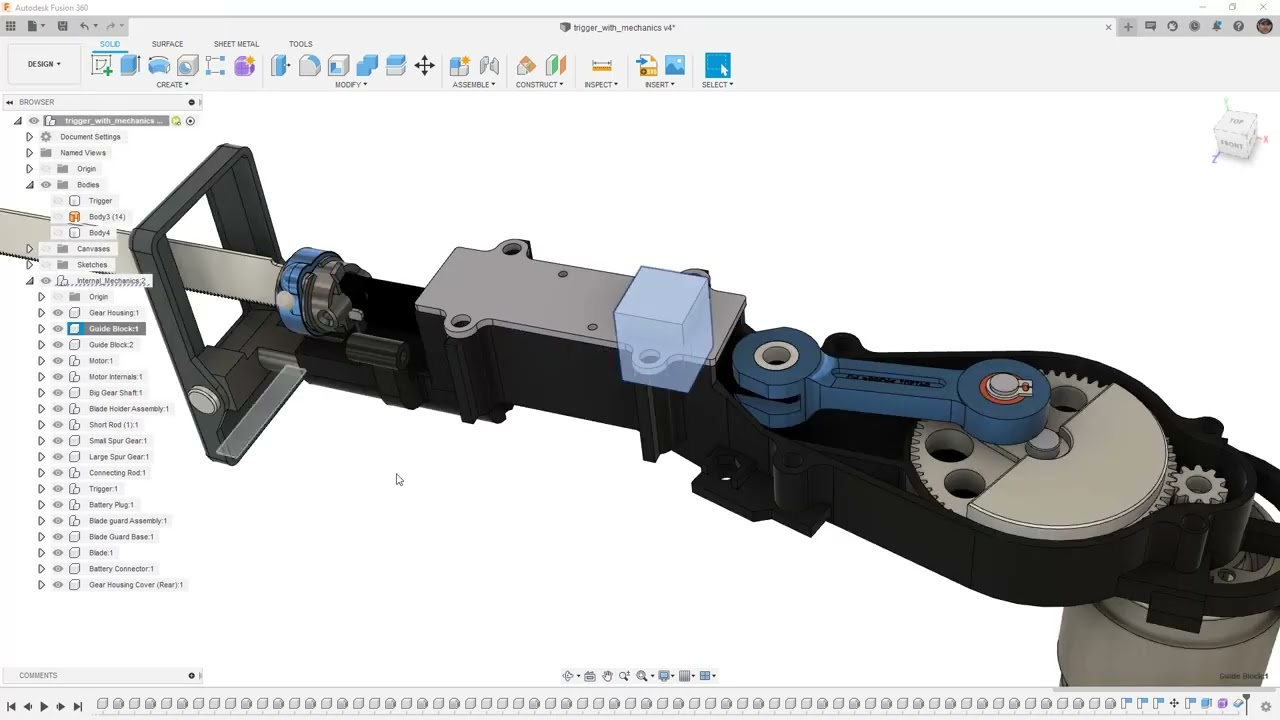Click the Pan hand icon
This screenshot has height=720, width=1280.
(x=607, y=676)
